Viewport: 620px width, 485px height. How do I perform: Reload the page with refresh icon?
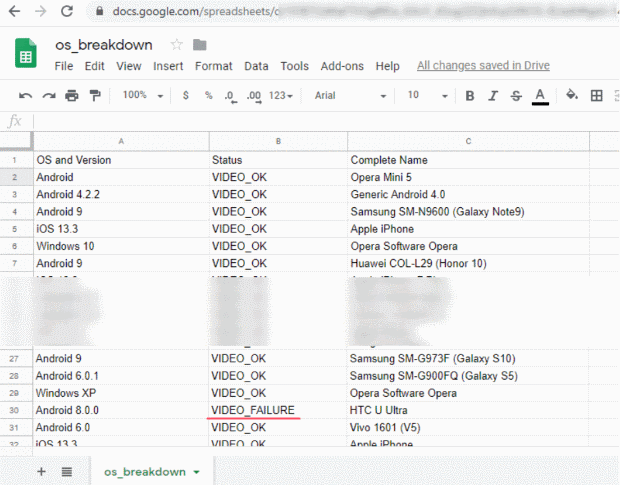coord(67,11)
